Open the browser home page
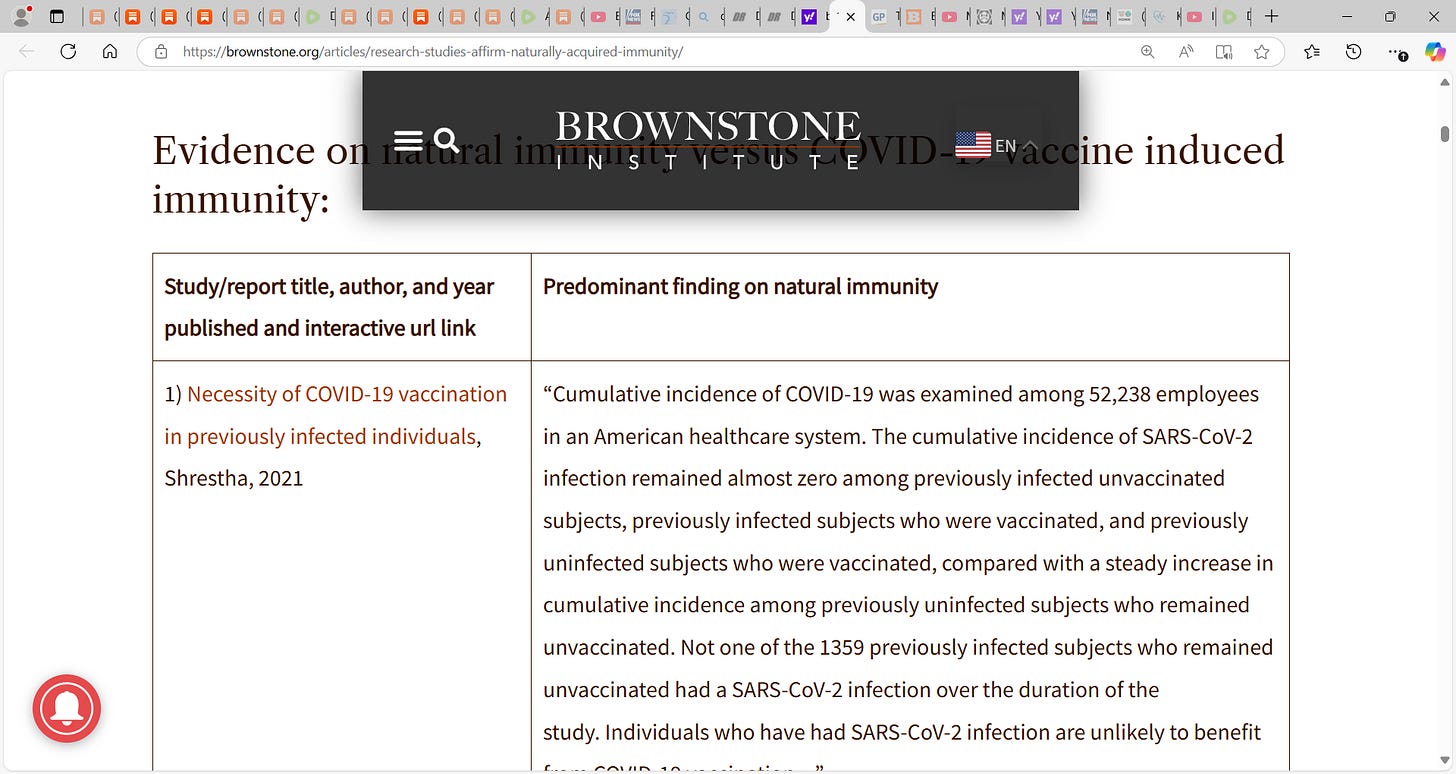 point(110,52)
